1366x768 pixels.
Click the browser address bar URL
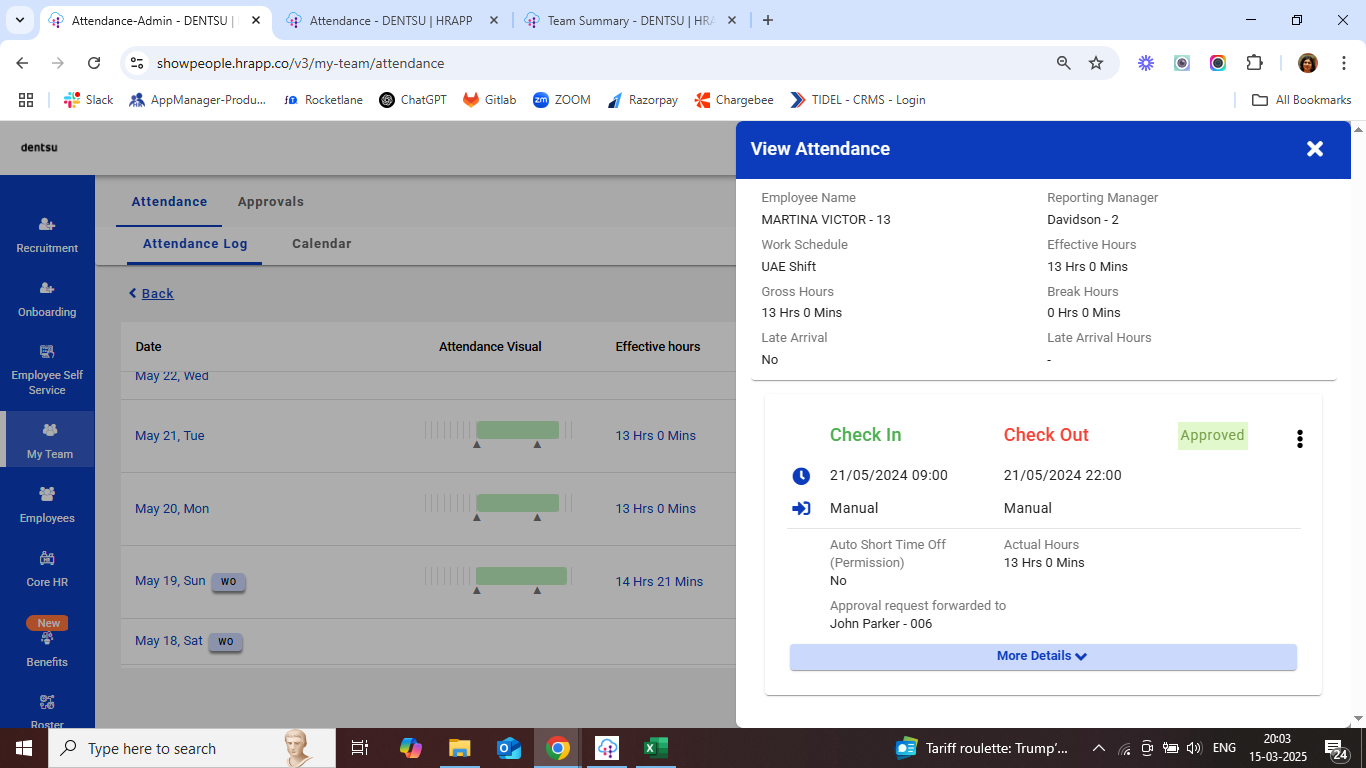(x=300, y=63)
